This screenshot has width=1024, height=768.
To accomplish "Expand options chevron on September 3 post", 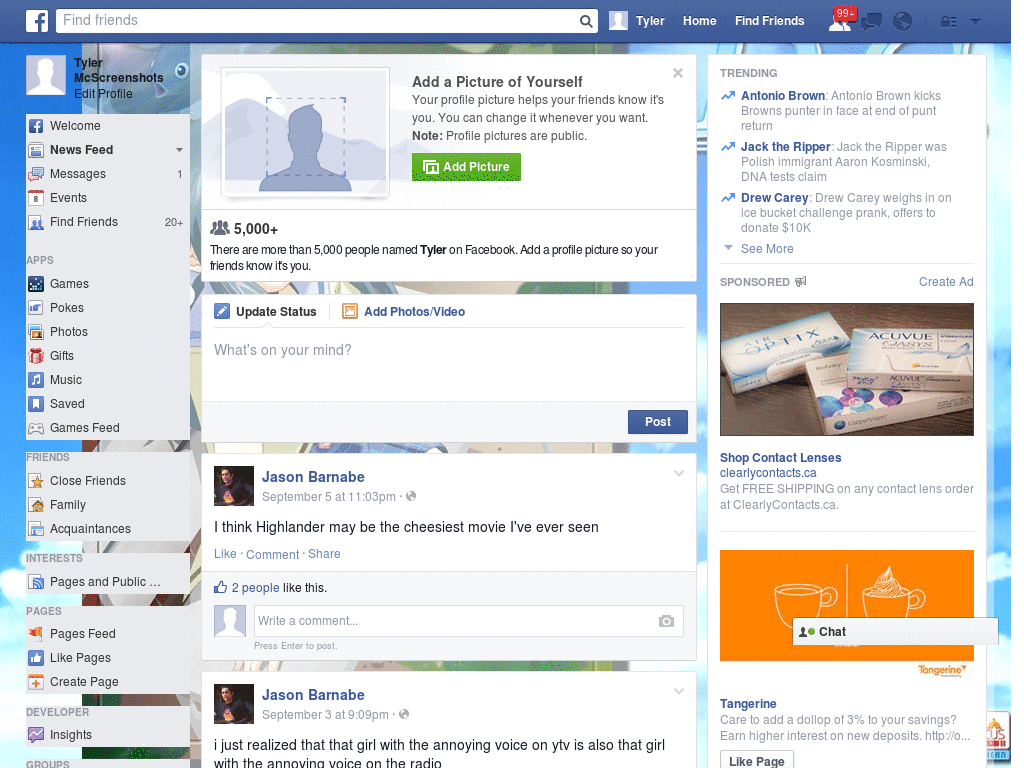I will pos(679,691).
